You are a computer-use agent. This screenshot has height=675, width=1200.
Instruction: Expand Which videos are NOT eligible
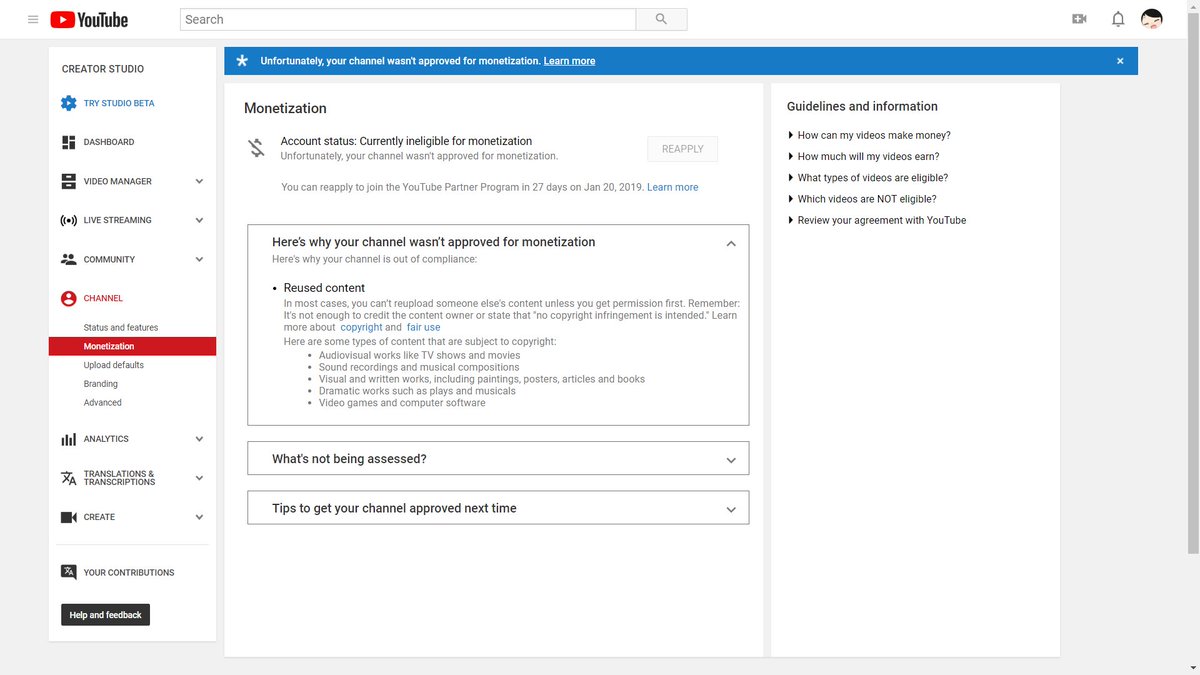862,199
